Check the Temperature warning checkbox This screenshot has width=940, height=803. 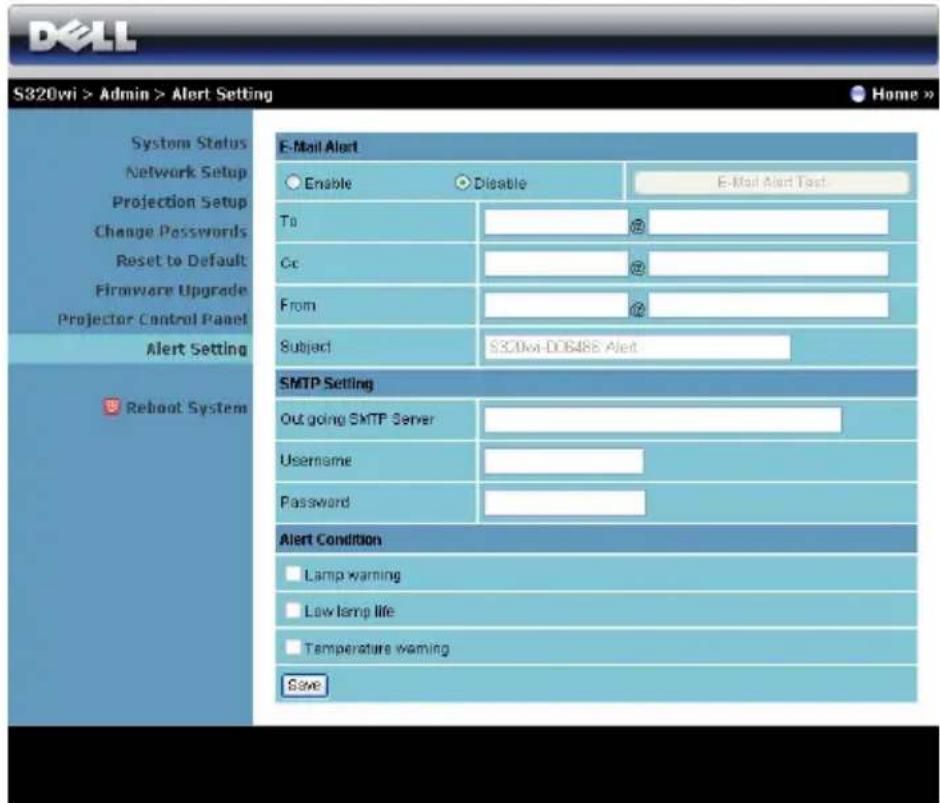293,647
